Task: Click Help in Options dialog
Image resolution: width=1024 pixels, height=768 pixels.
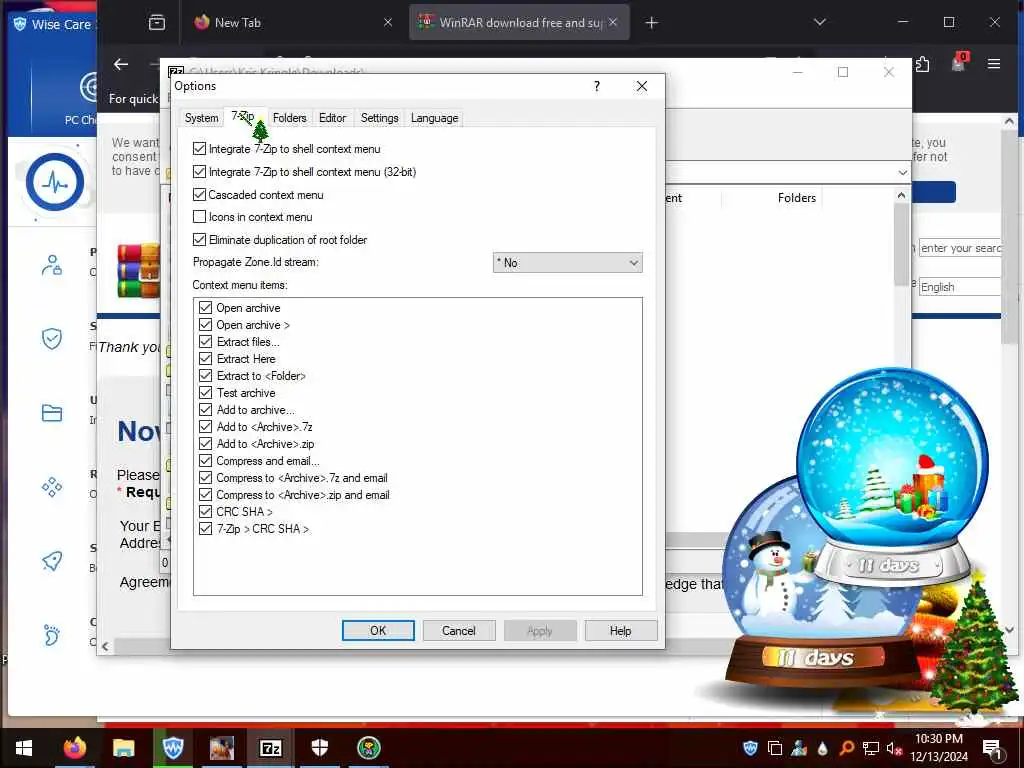Action: [620, 631]
